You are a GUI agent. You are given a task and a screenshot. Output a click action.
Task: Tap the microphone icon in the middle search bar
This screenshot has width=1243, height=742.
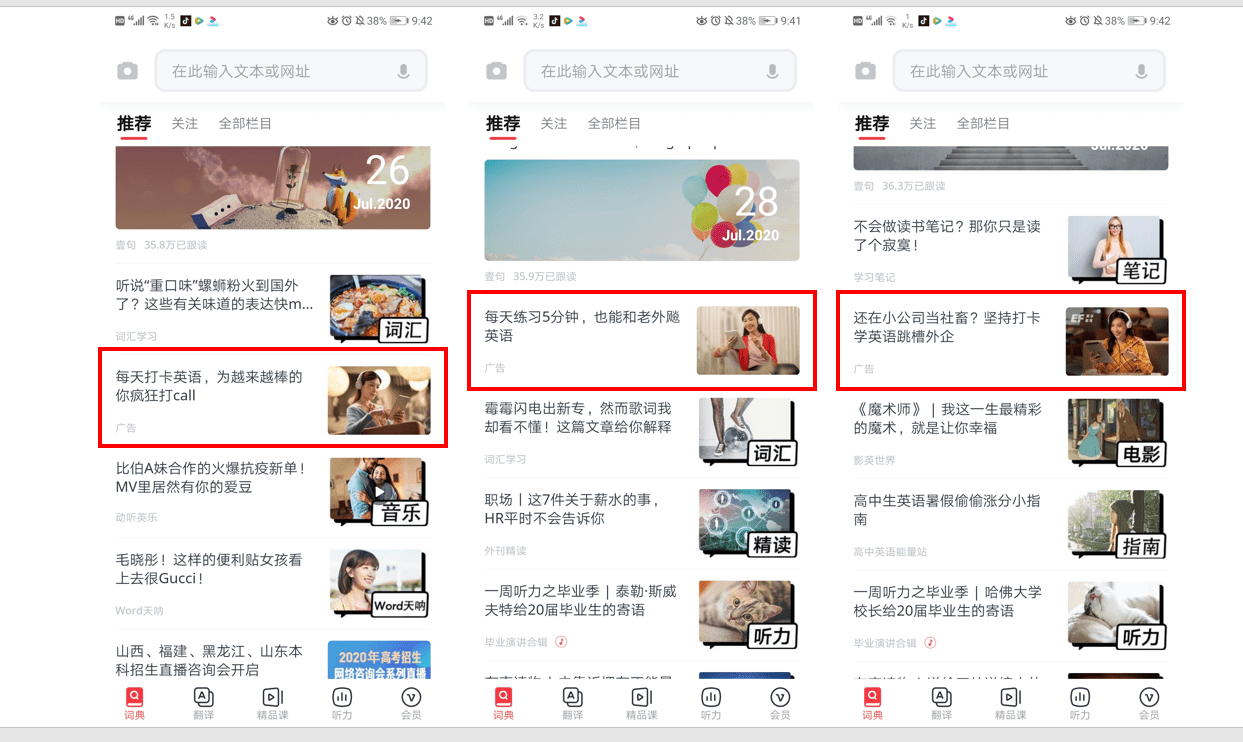[772, 70]
